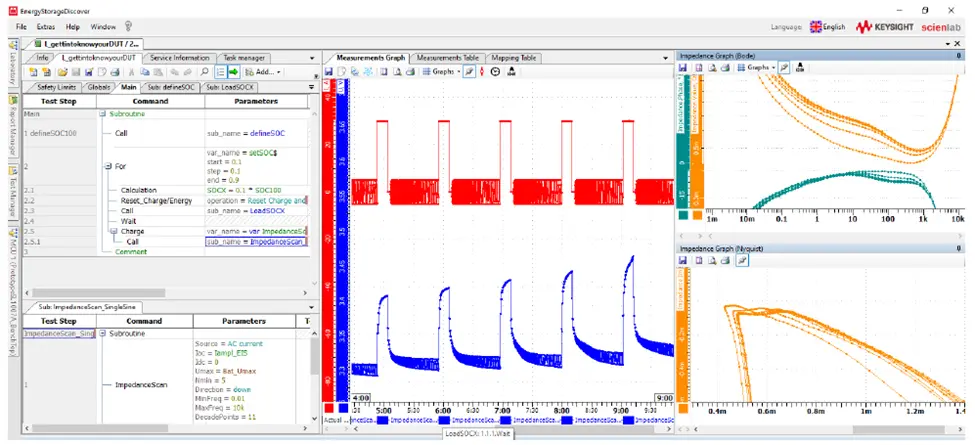Viewport: 975px width, 445px height.
Task: Click the print preview icon in the Measurements Graph toolbar
Action: coord(398,71)
